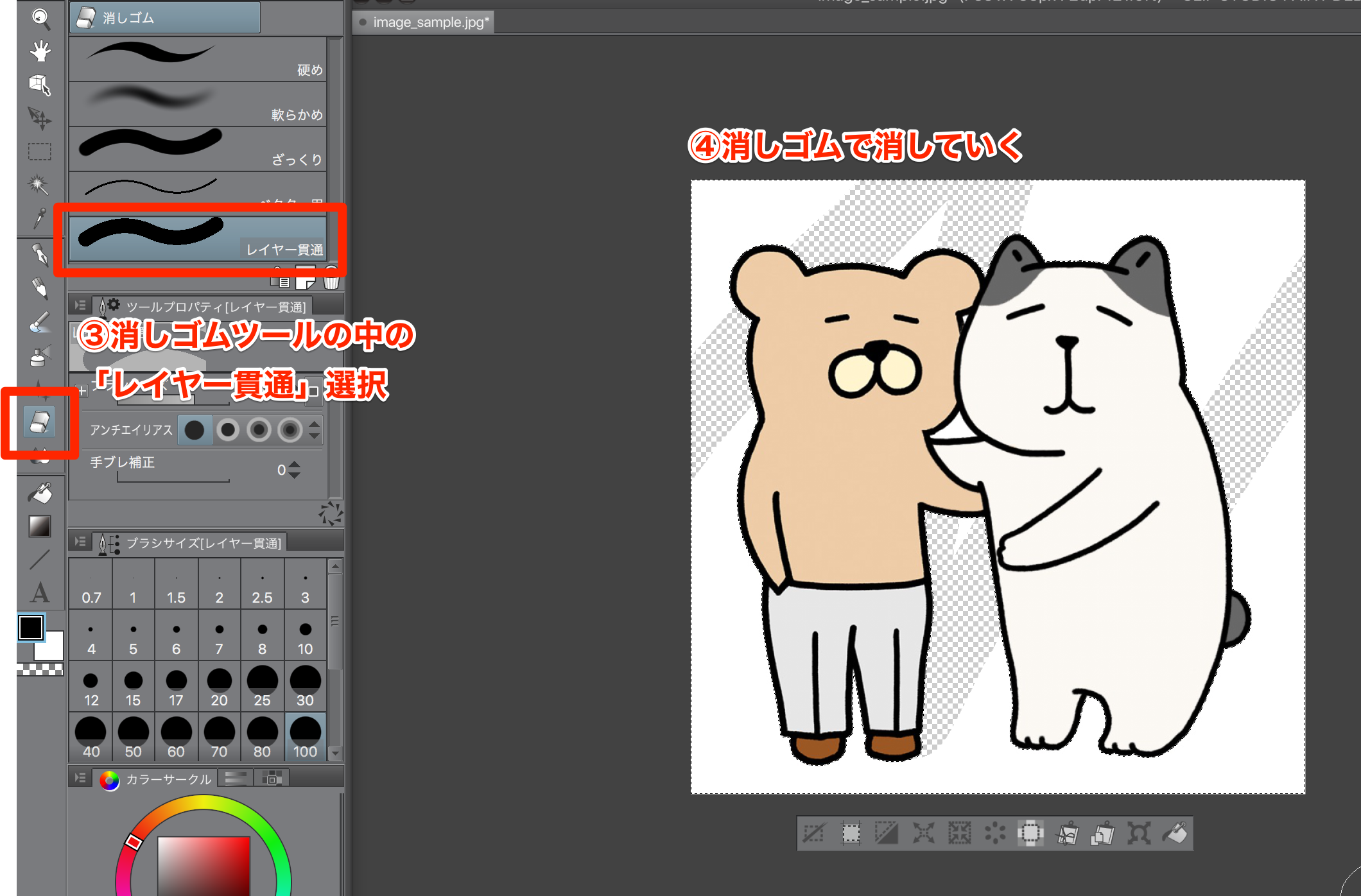Select the Auto select magic wand tool
This screenshot has width=1361, height=896.
[x=39, y=185]
